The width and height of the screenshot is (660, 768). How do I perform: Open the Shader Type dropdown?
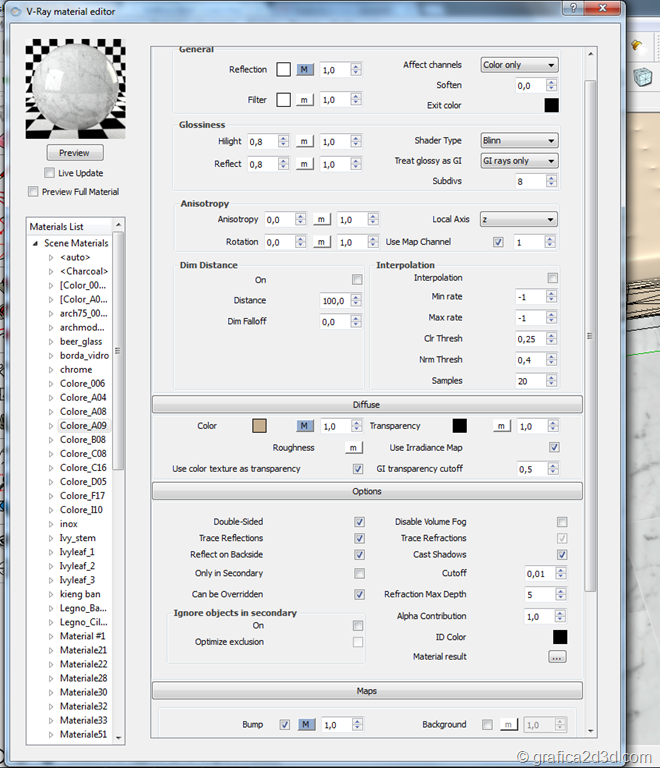[518, 141]
